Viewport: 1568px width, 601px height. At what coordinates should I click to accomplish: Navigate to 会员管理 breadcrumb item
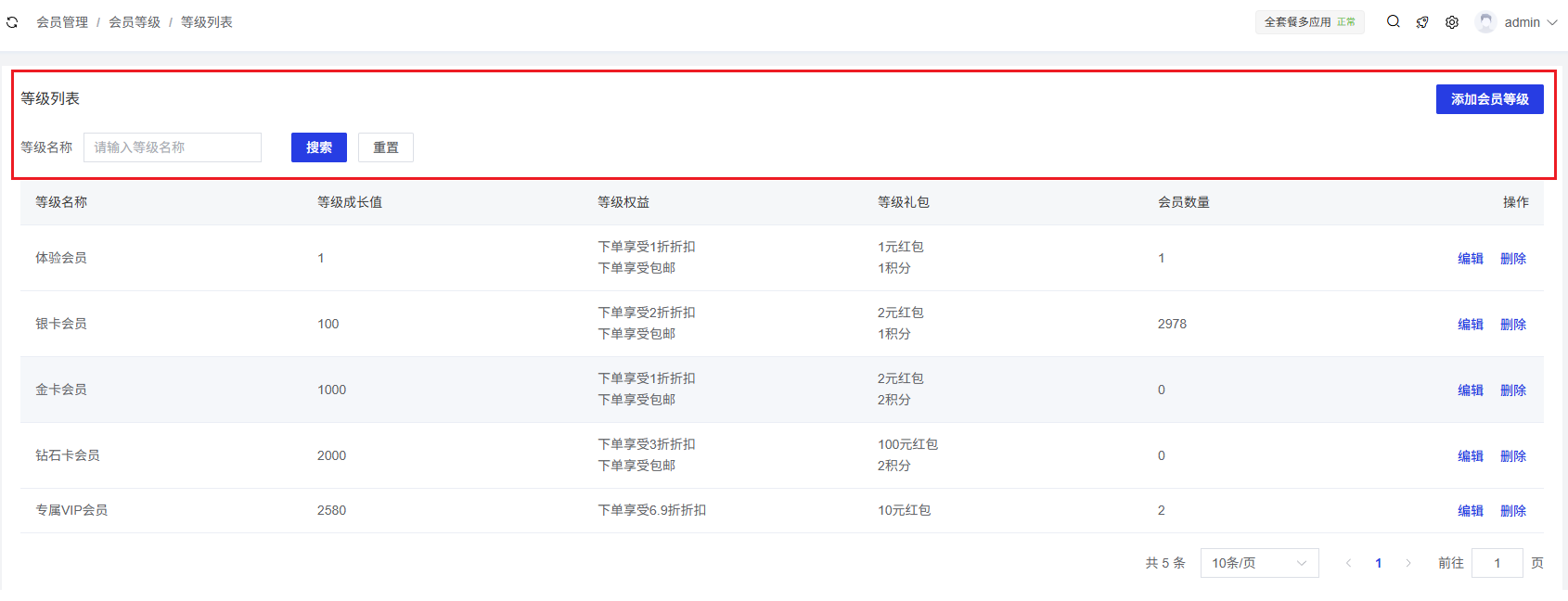click(62, 22)
